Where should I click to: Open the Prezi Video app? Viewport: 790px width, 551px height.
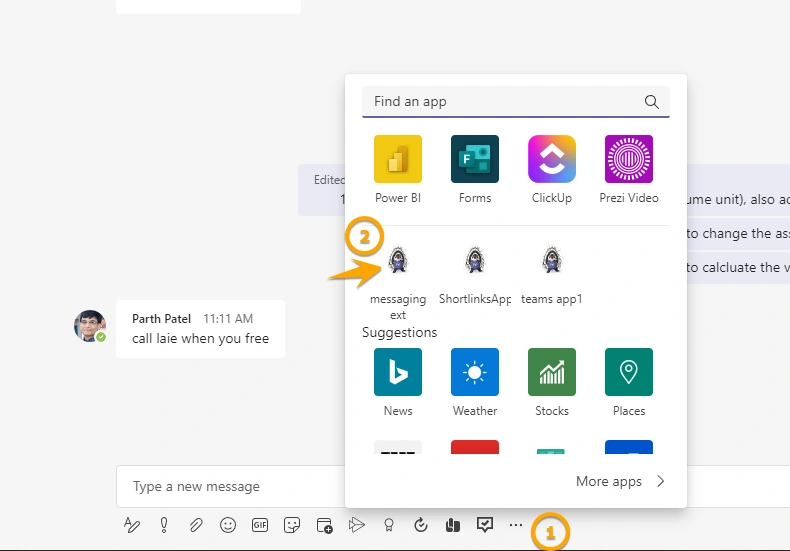point(629,159)
